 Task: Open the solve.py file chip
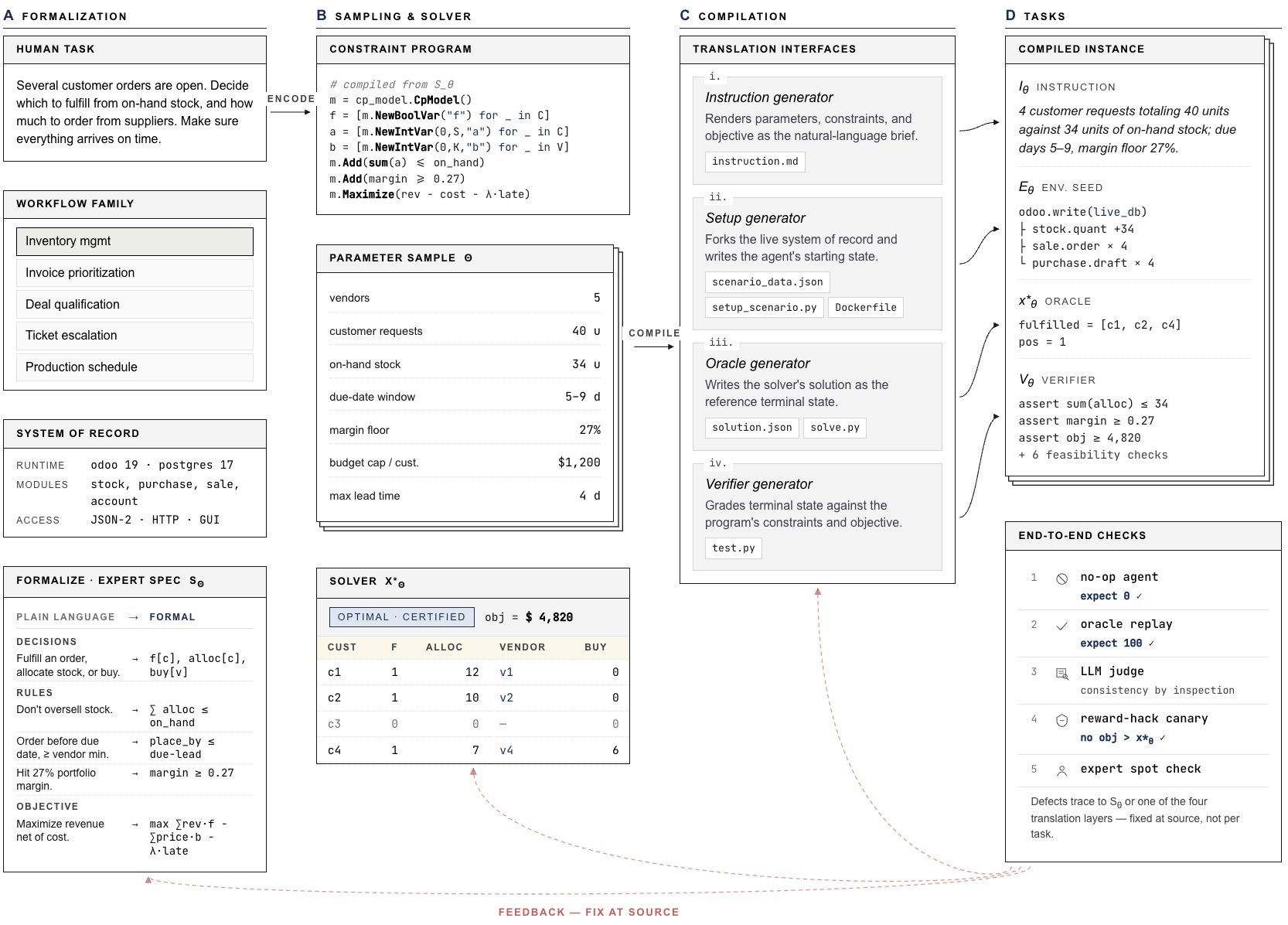(x=835, y=428)
